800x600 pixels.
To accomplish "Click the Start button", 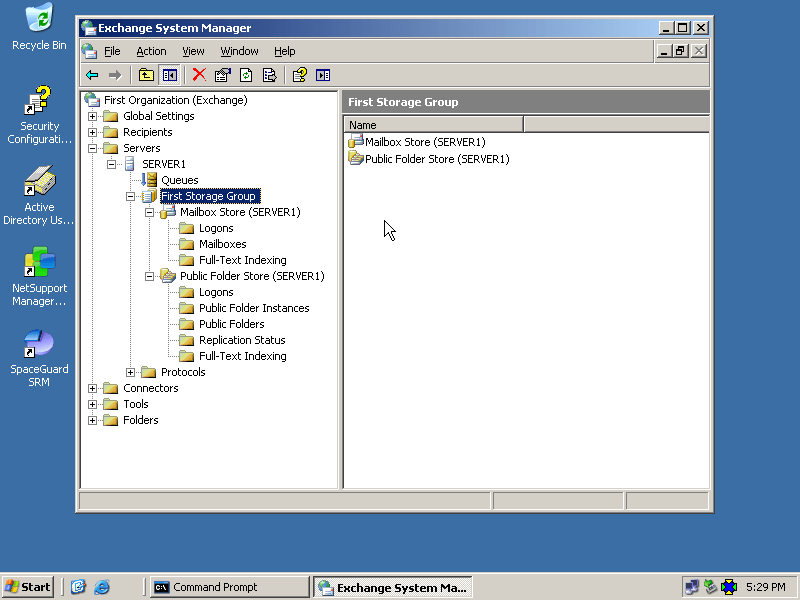I will point(27,586).
